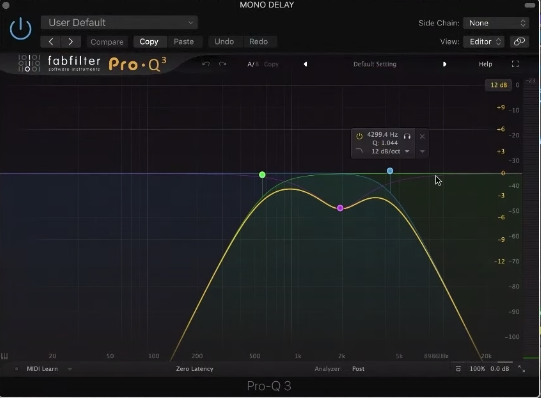Open the Help menu
The image size is (541, 398).
485,64
